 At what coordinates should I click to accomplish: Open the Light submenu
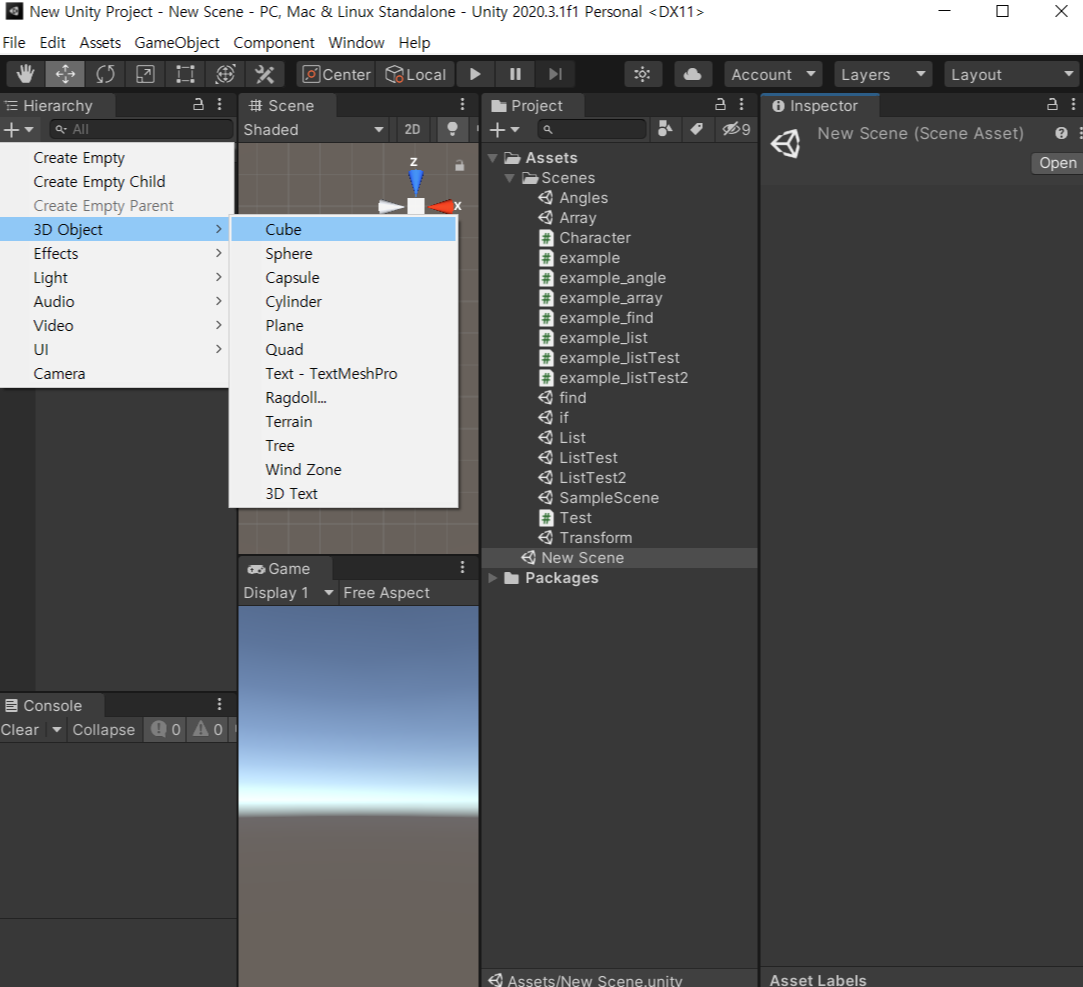[116, 278]
